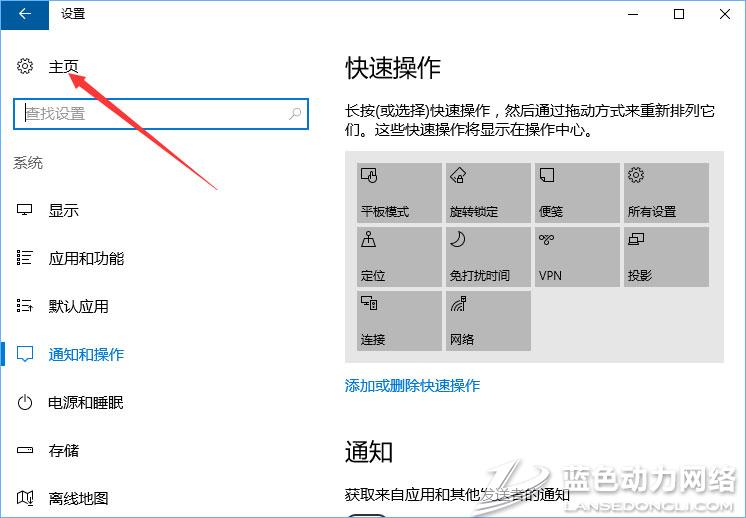Open All settings (所有设置) tile
Image resolution: width=746 pixels, height=518 pixels.
click(x=665, y=193)
